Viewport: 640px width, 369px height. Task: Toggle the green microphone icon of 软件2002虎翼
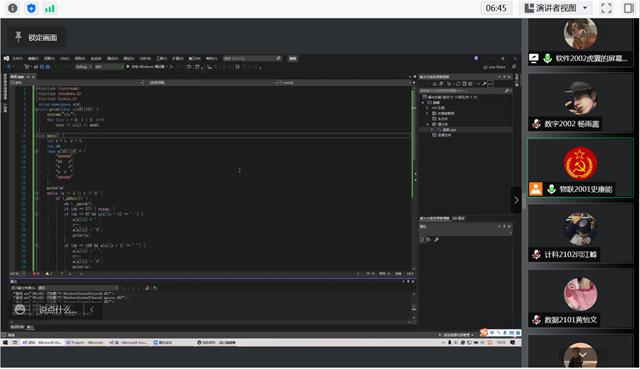[x=547, y=58]
